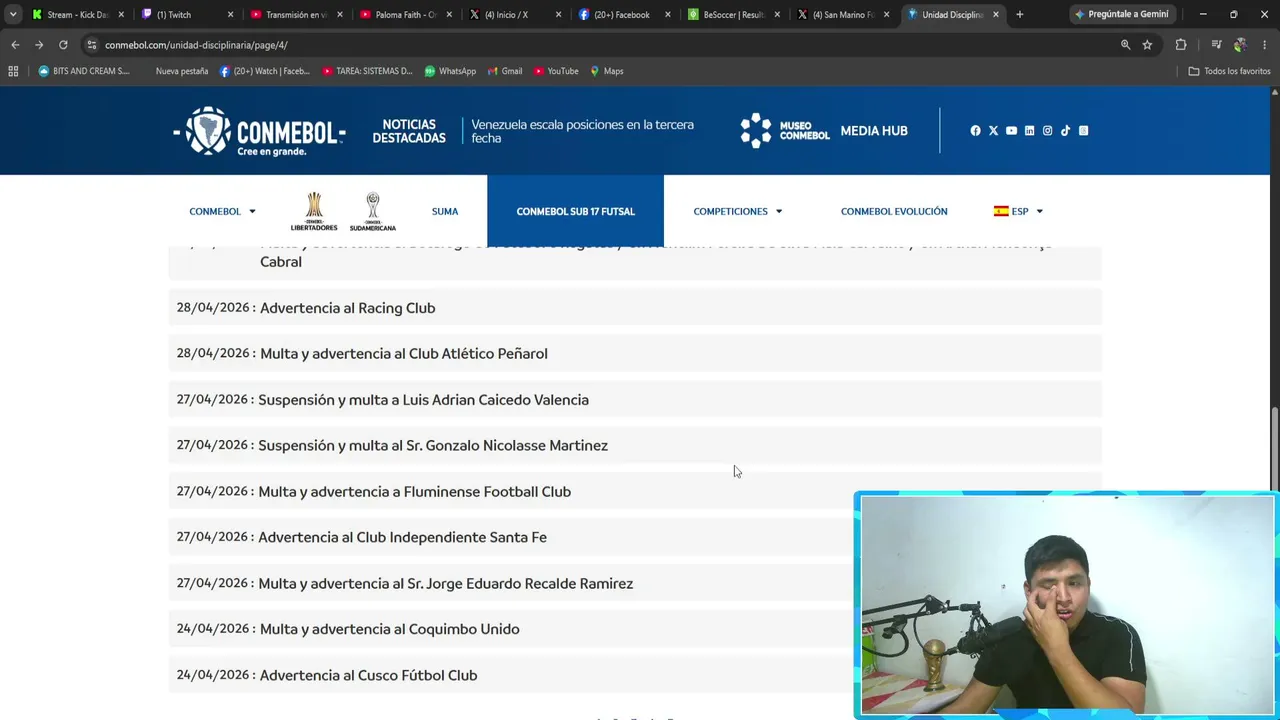Image resolution: width=1280 pixels, height=720 pixels.
Task: Click the Chrome profile avatar icon
Action: [x=1240, y=45]
